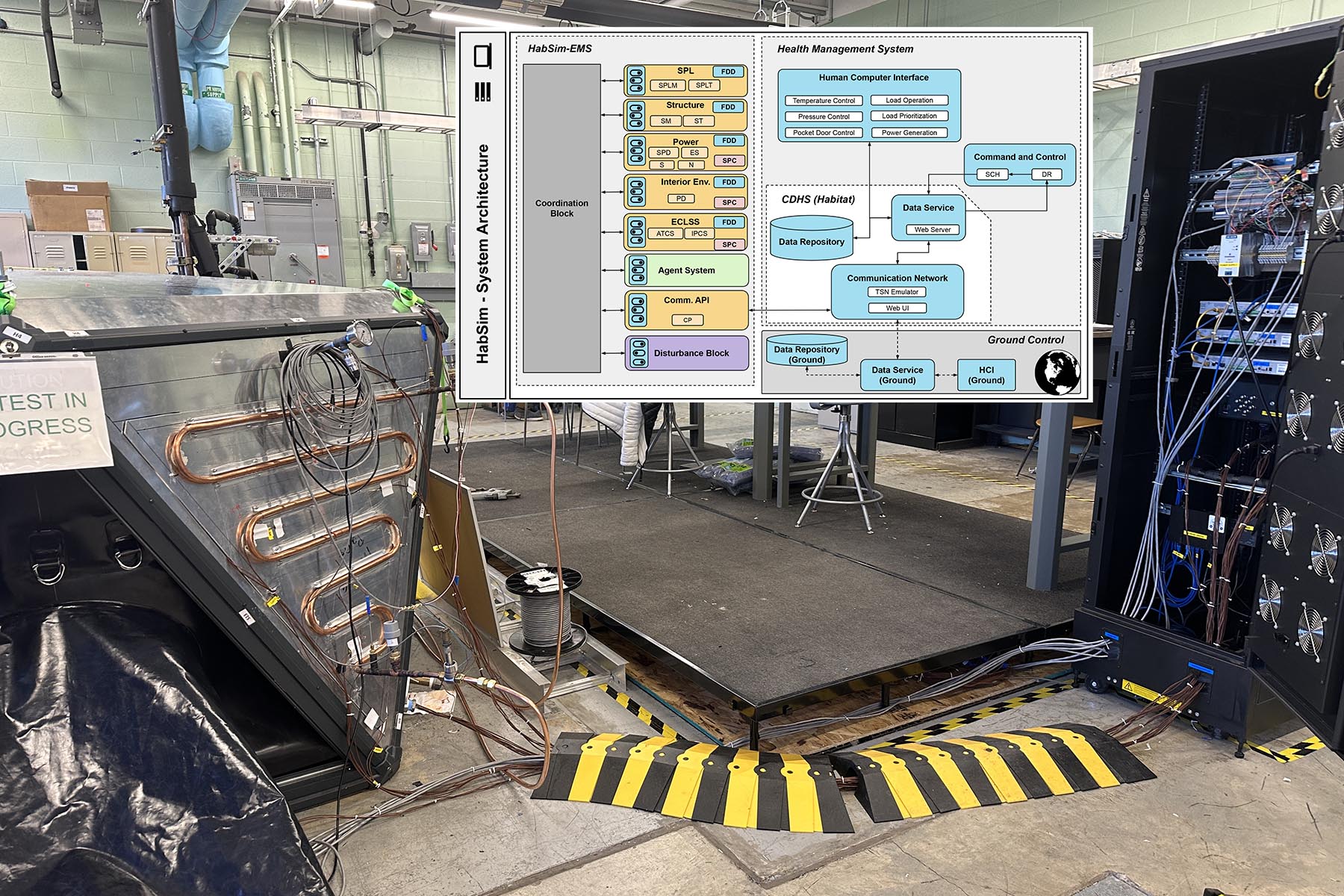Viewport: 1344px width, 896px height.
Task: Toggle the ECLSS block switch stack
Action: click(636, 233)
